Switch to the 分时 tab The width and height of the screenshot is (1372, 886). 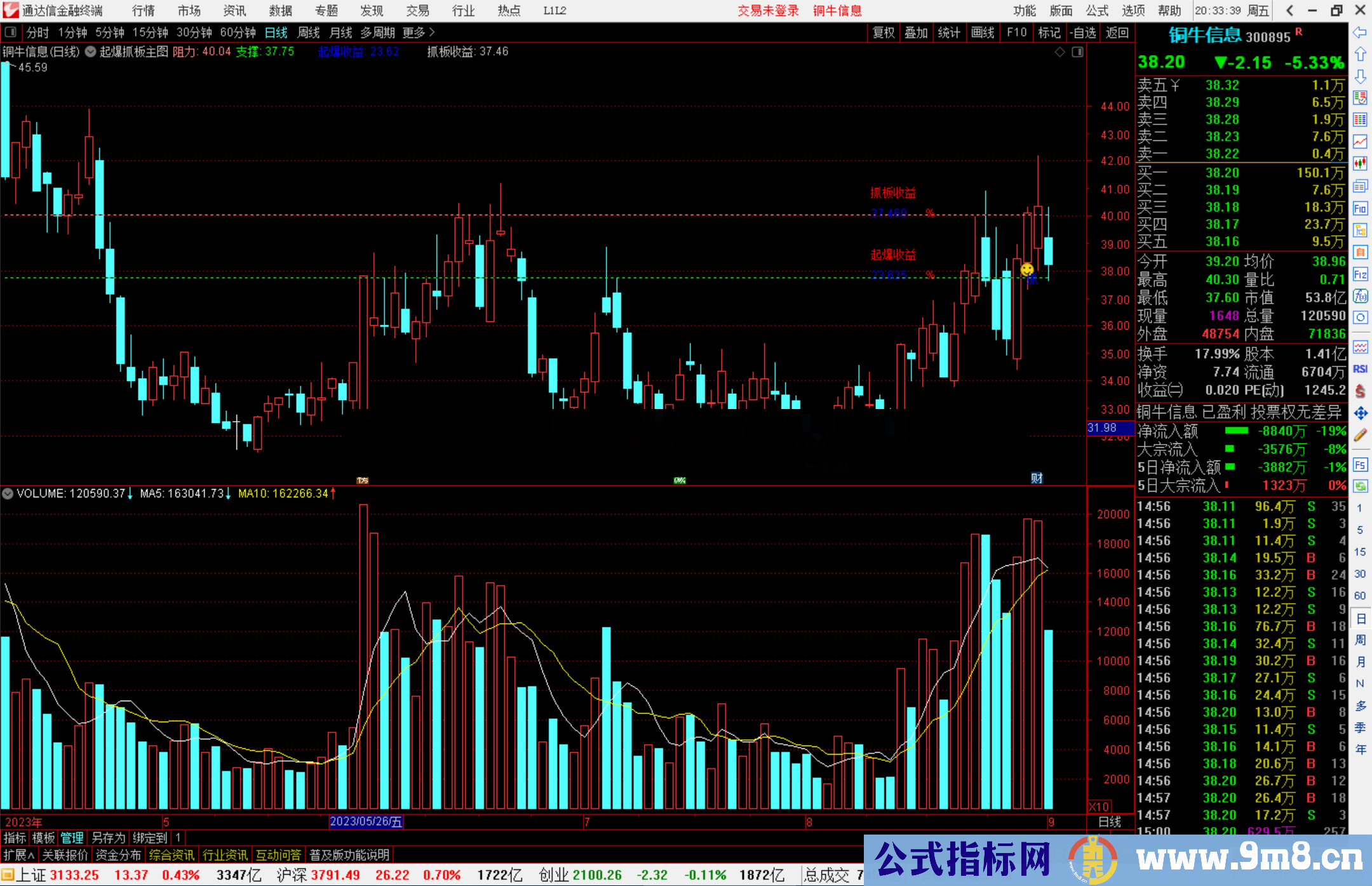pyautogui.click(x=37, y=32)
